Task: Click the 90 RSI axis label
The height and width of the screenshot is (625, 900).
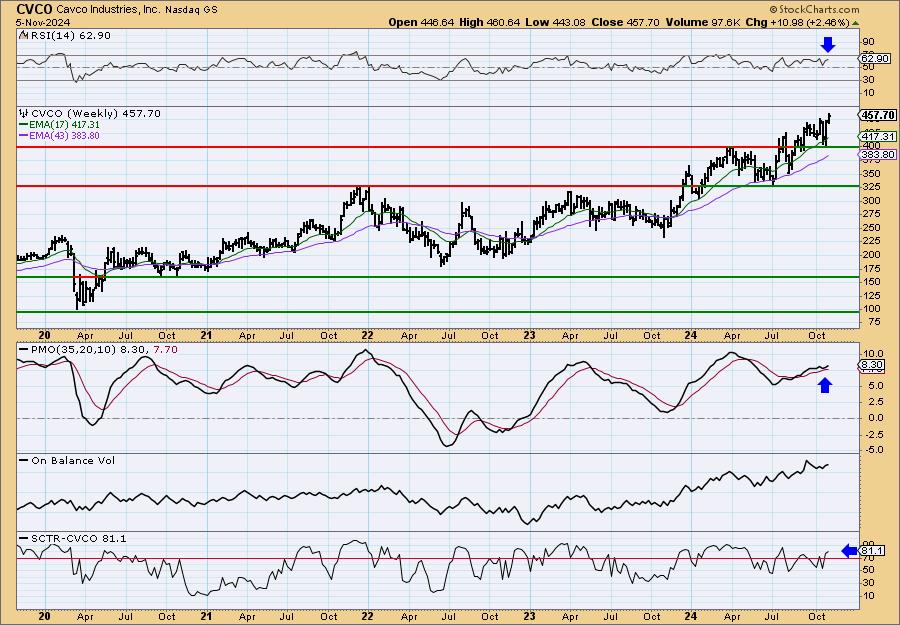Action: (868, 41)
